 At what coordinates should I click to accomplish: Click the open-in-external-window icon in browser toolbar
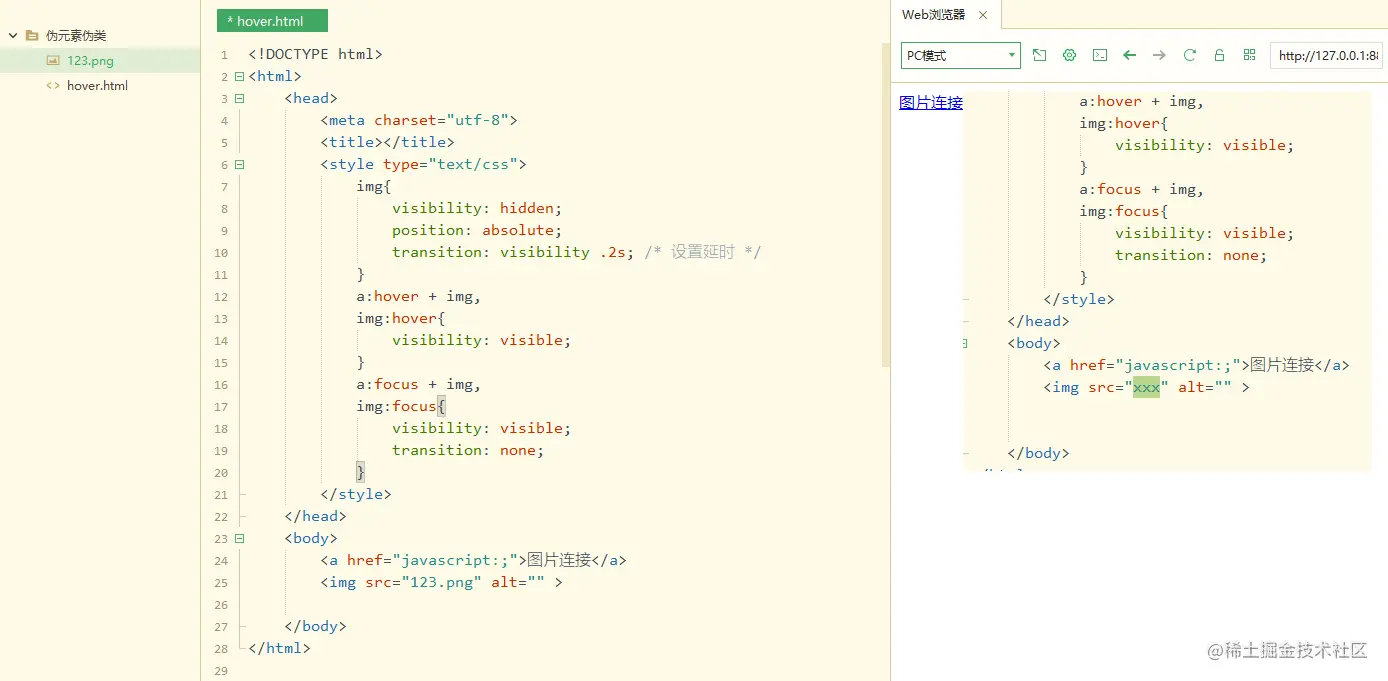pos(1040,55)
